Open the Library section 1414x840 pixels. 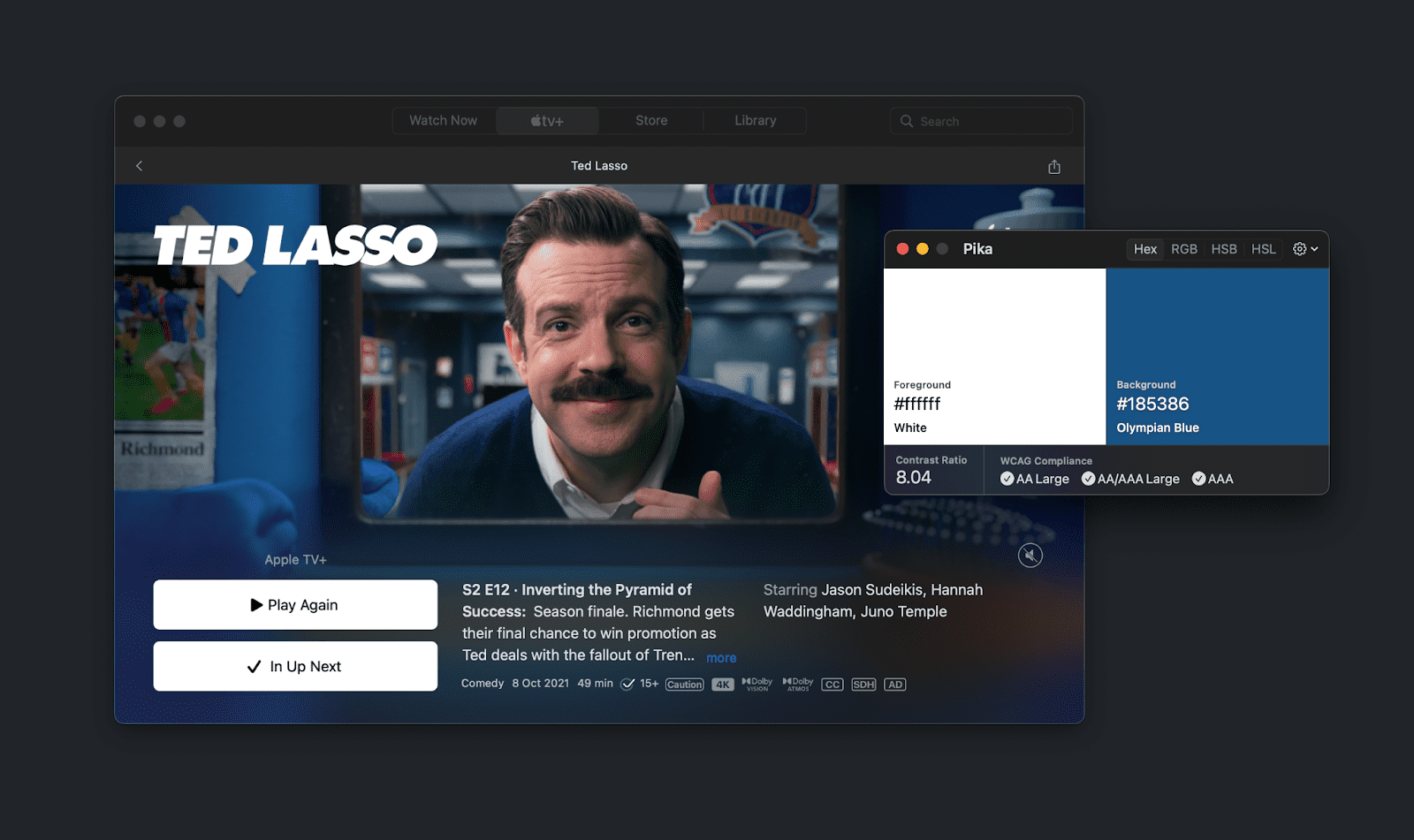click(755, 120)
